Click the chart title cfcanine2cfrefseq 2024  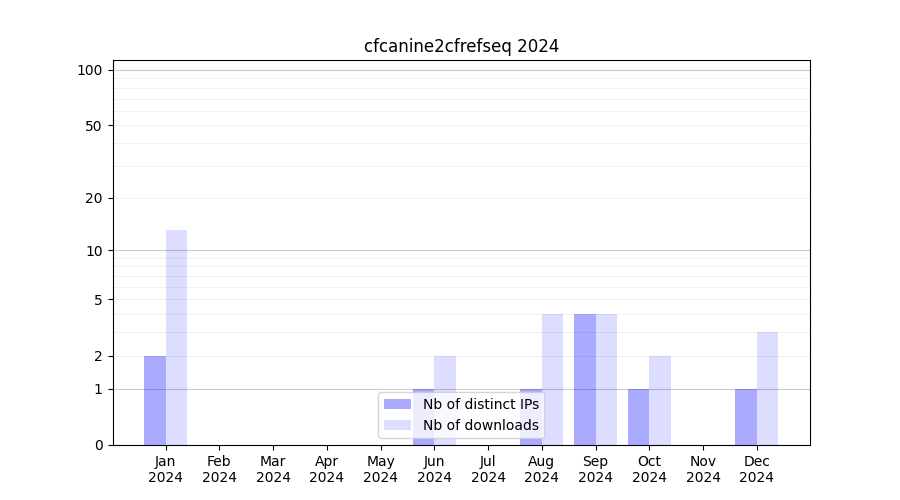coord(461,46)
